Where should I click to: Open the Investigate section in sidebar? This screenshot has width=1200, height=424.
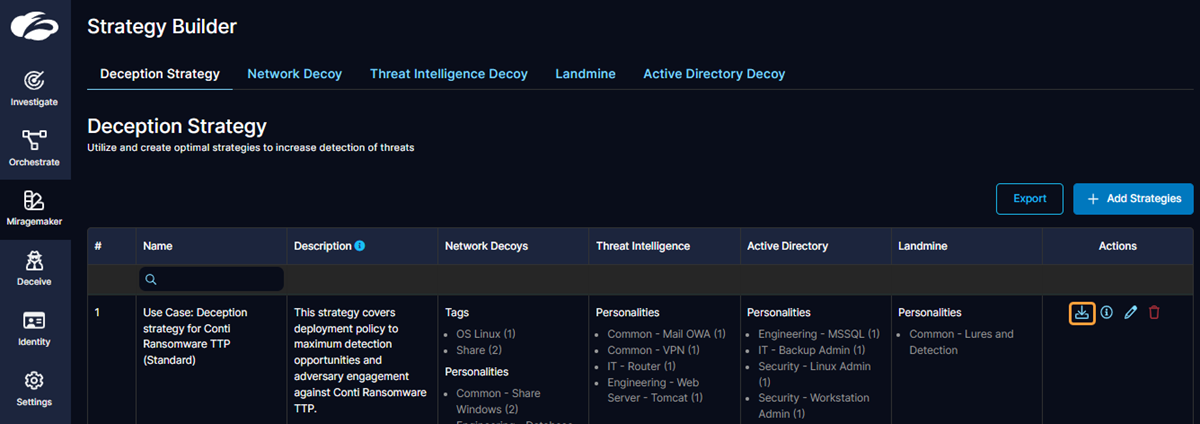(x=34, y=87)
